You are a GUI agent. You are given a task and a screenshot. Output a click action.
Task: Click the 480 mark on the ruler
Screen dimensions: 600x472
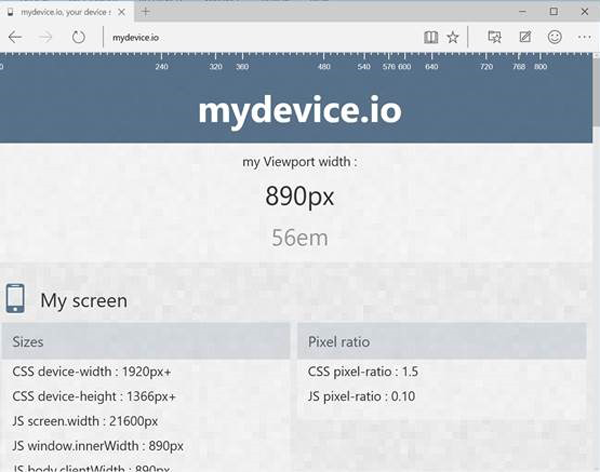[x=324, y=67]
